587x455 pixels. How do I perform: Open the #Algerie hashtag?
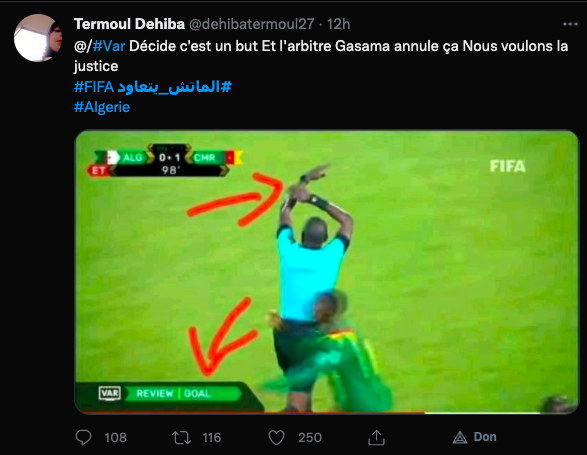(102, 107)
